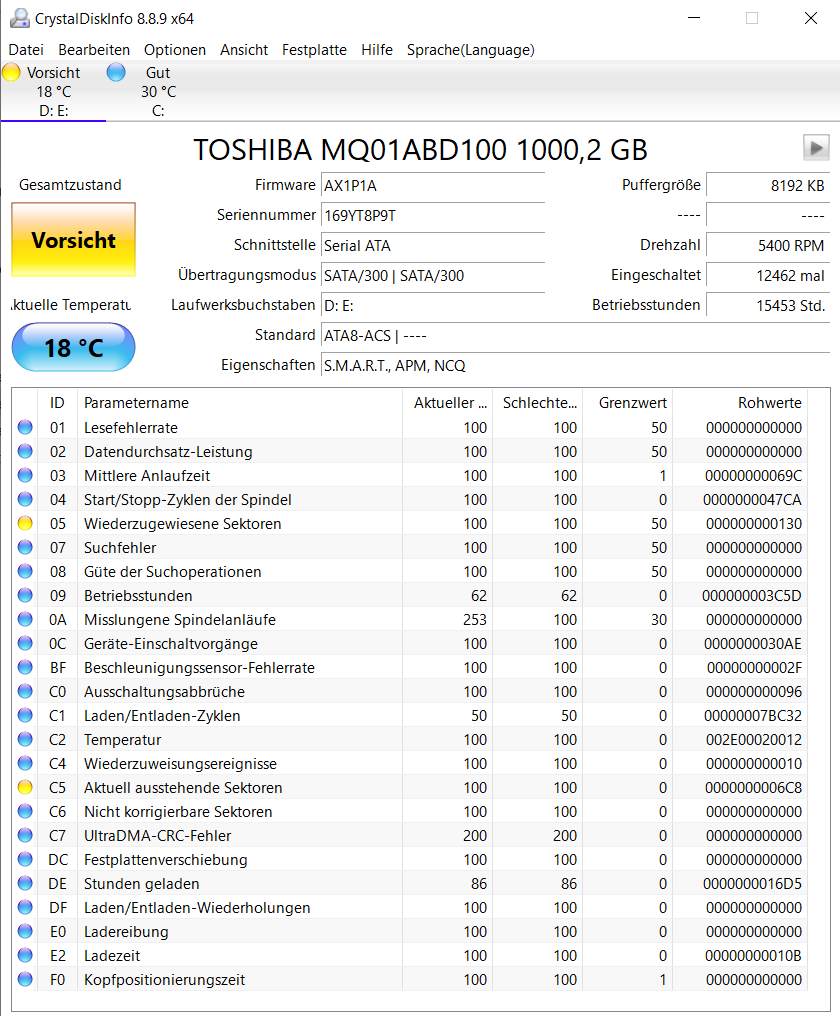The image size is (840, 1016).
Task: Click the blue 18 °C temperature button
Action: (73, 347)
